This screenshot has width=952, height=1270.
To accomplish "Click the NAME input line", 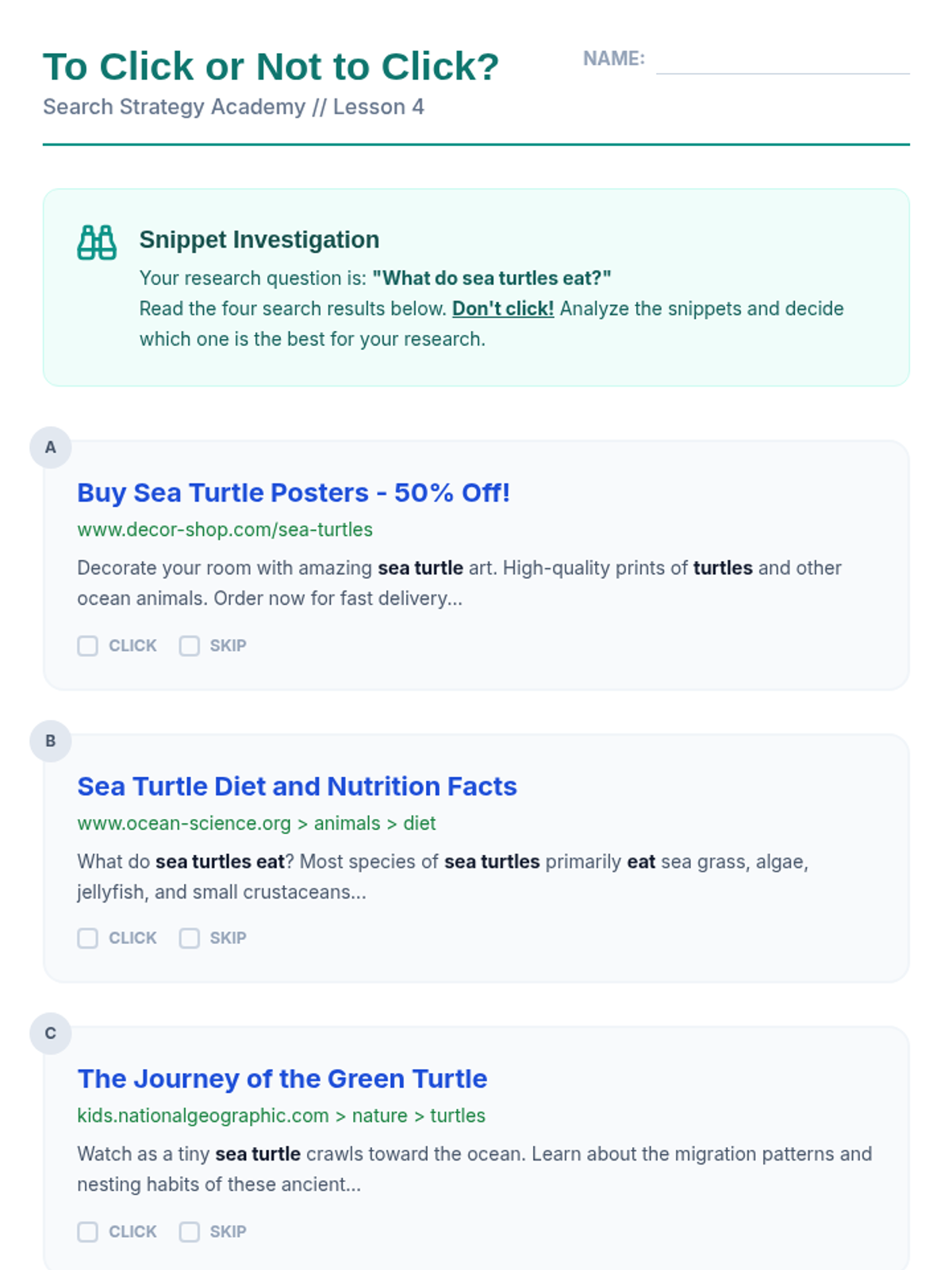I will coord(782,60).
